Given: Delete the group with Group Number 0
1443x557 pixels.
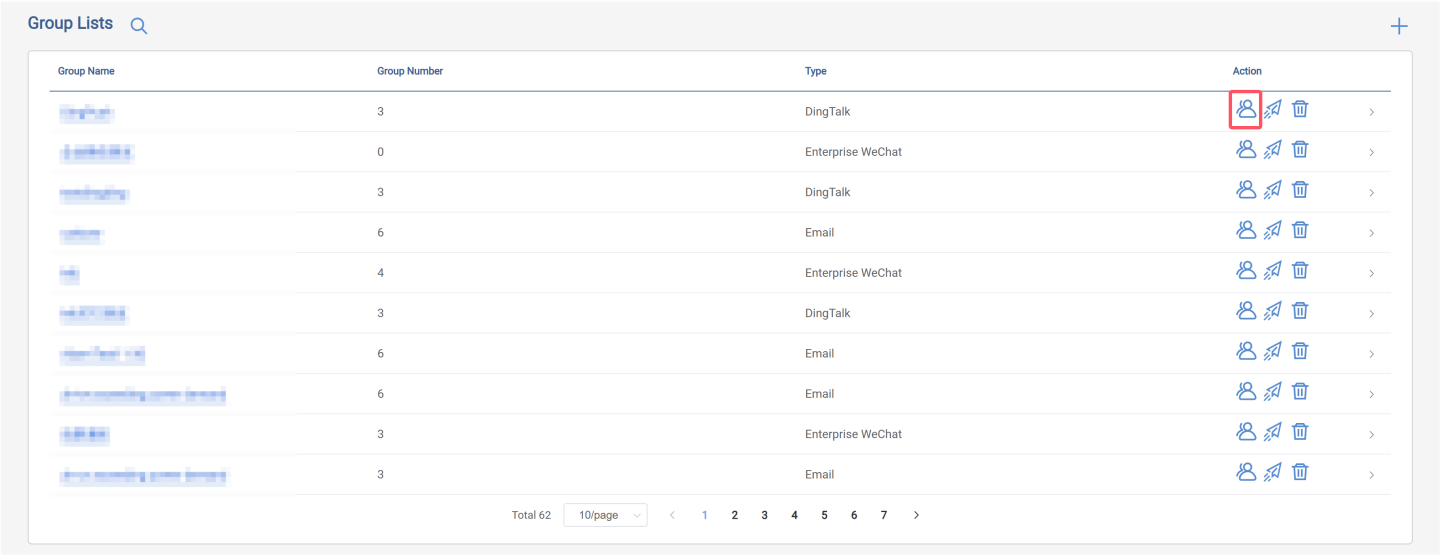Looking at the screenshot, I should point(1300,150).
